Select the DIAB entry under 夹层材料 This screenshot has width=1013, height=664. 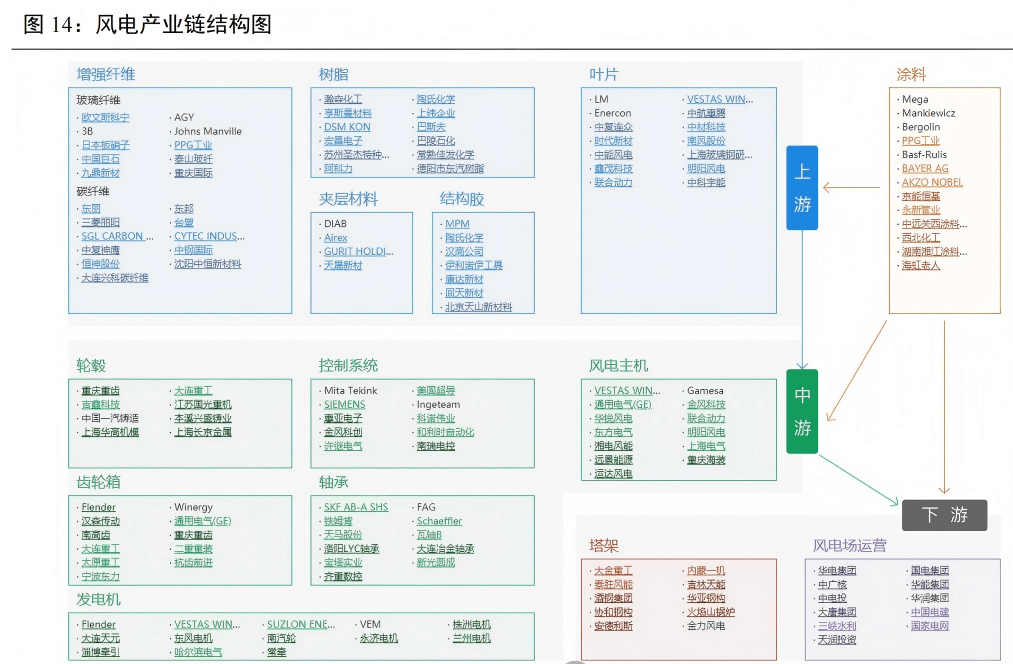coord(335,223)
